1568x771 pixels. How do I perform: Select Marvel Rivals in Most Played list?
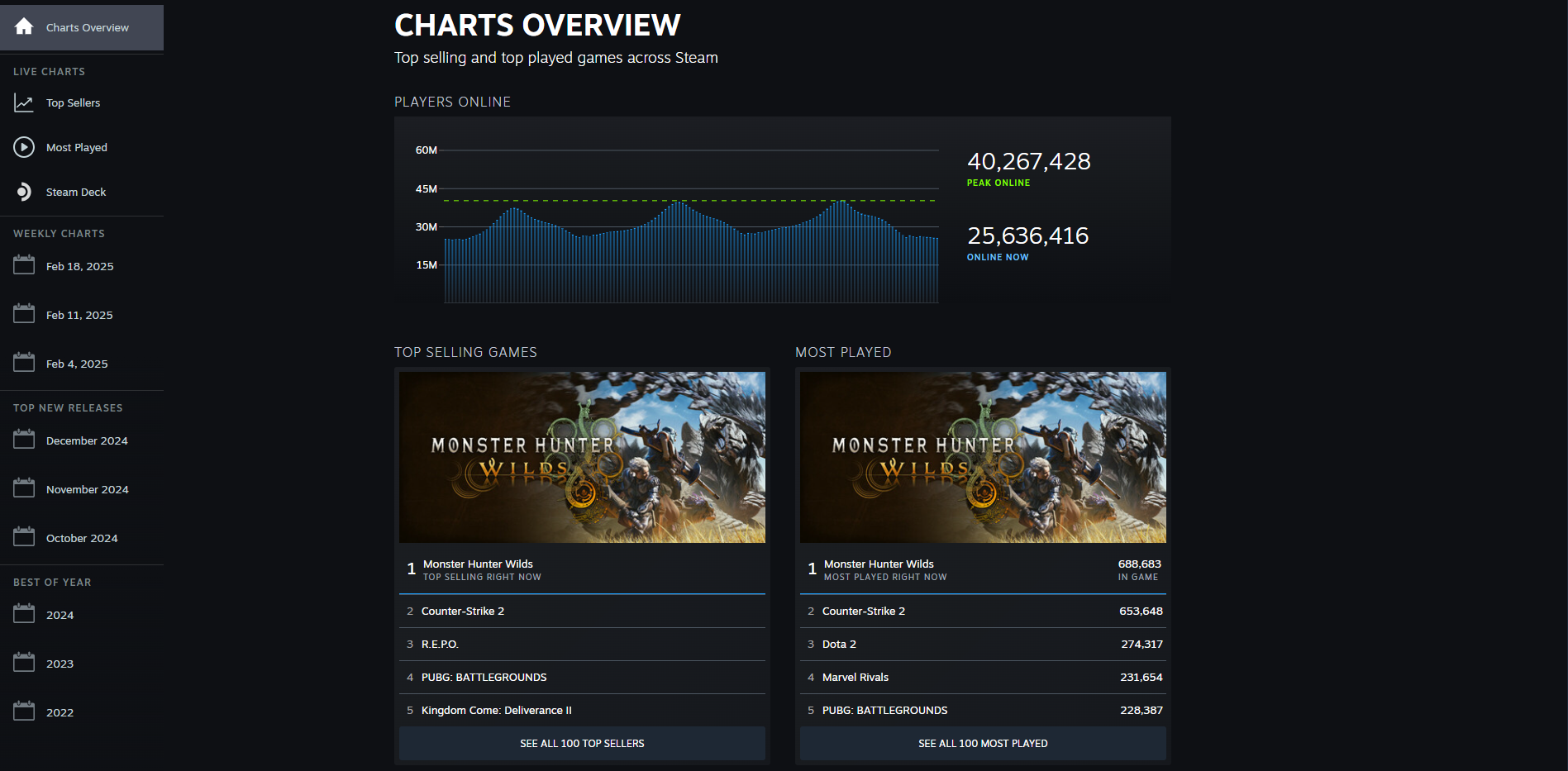983,678
